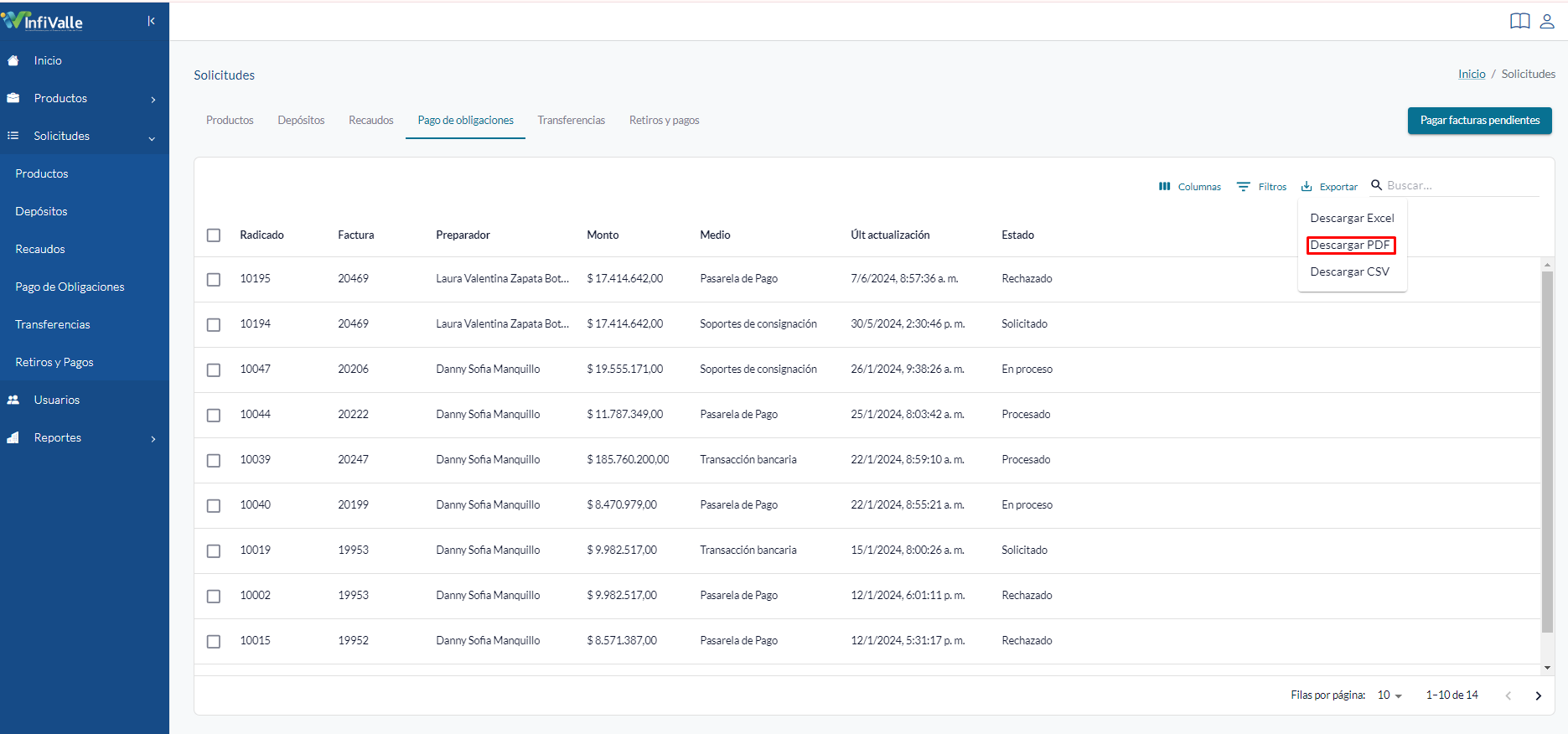Sort by the Monto column header
Viewport: 1568px width, 734px height.
click(603, 235)
